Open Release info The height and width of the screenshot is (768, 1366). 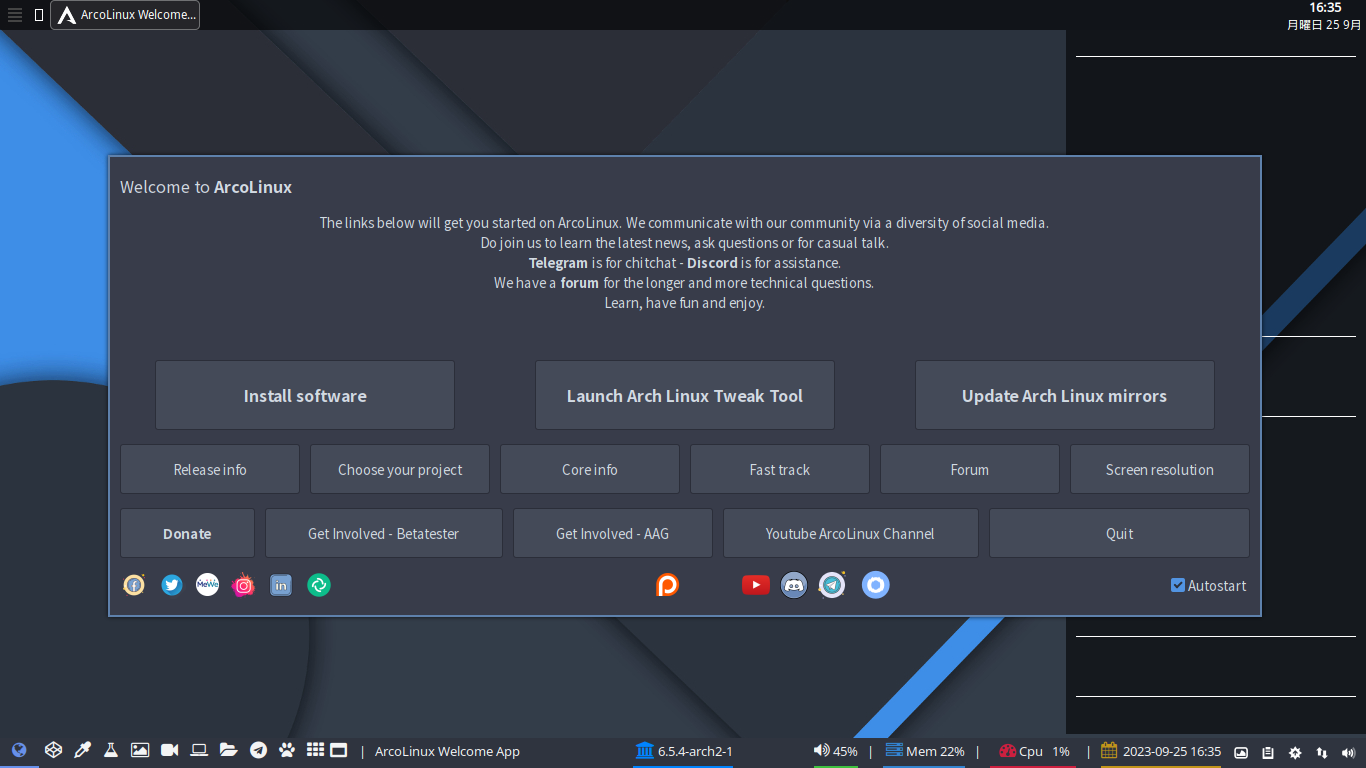(x=210, y=469)
